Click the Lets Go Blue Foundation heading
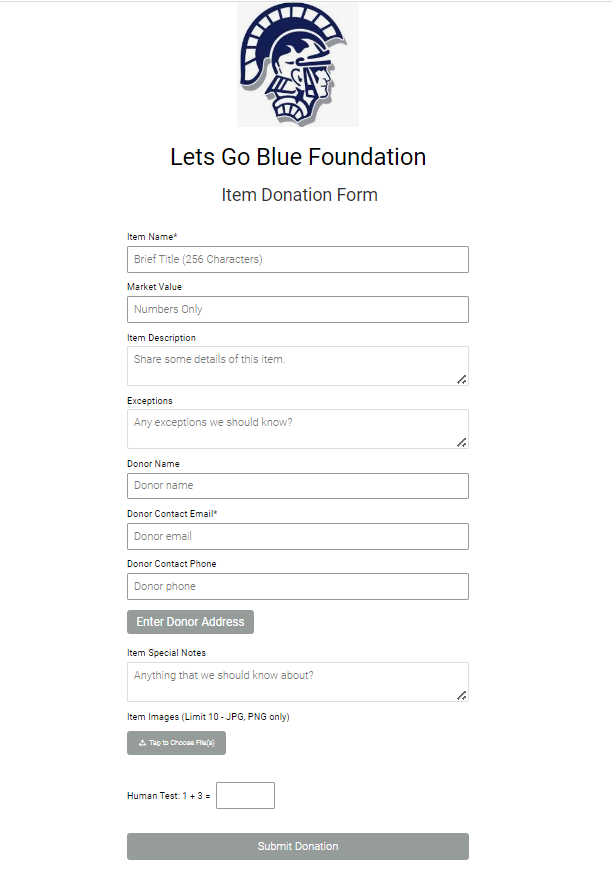This screenshot has width=612, height=875. point(298,157)
